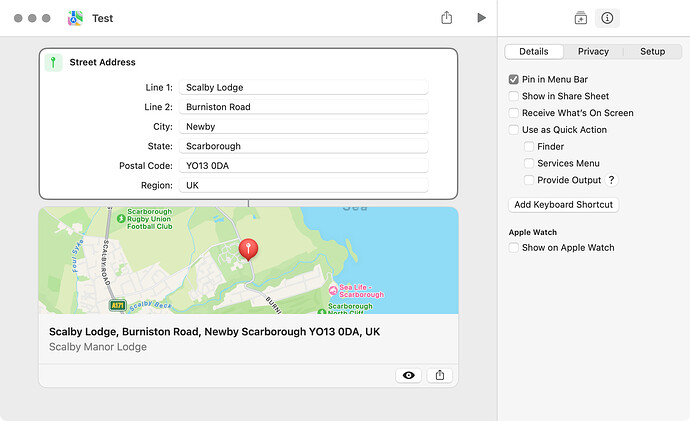690x421 pixels.
Task: Switch to the Privacy tab
Action: pos(593,51)
